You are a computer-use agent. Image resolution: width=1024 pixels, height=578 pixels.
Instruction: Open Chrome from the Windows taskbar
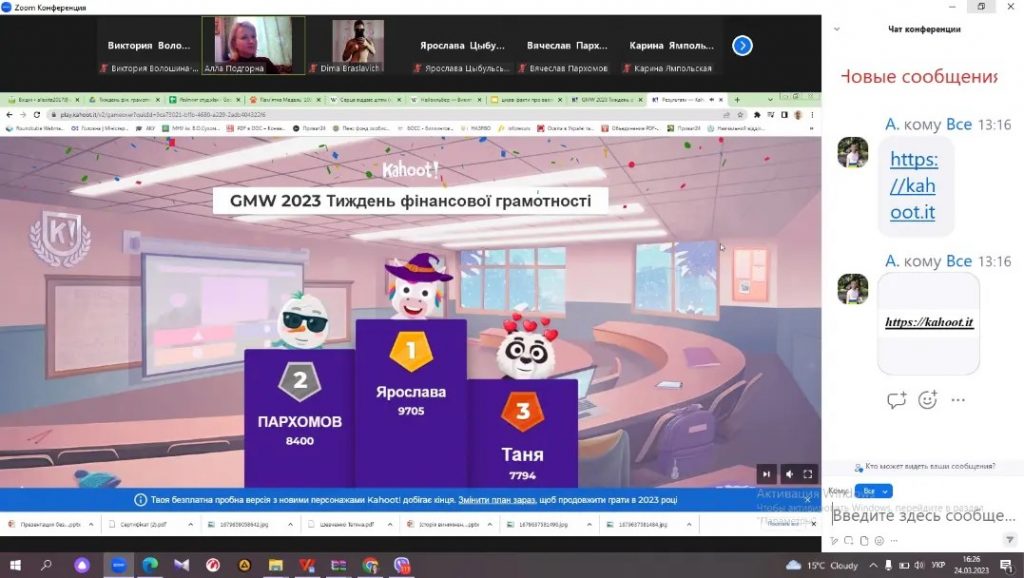(370, 565)
